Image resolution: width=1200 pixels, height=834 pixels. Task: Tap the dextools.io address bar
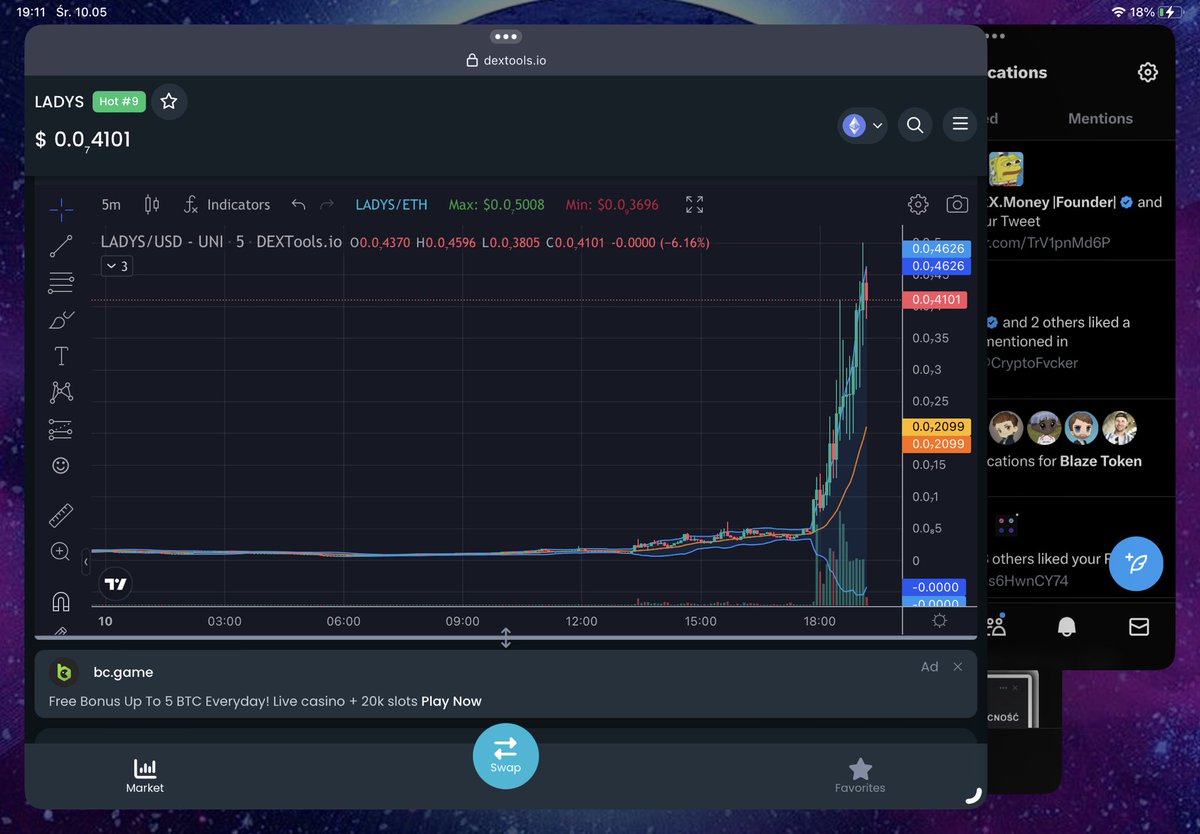coord(506,60)
